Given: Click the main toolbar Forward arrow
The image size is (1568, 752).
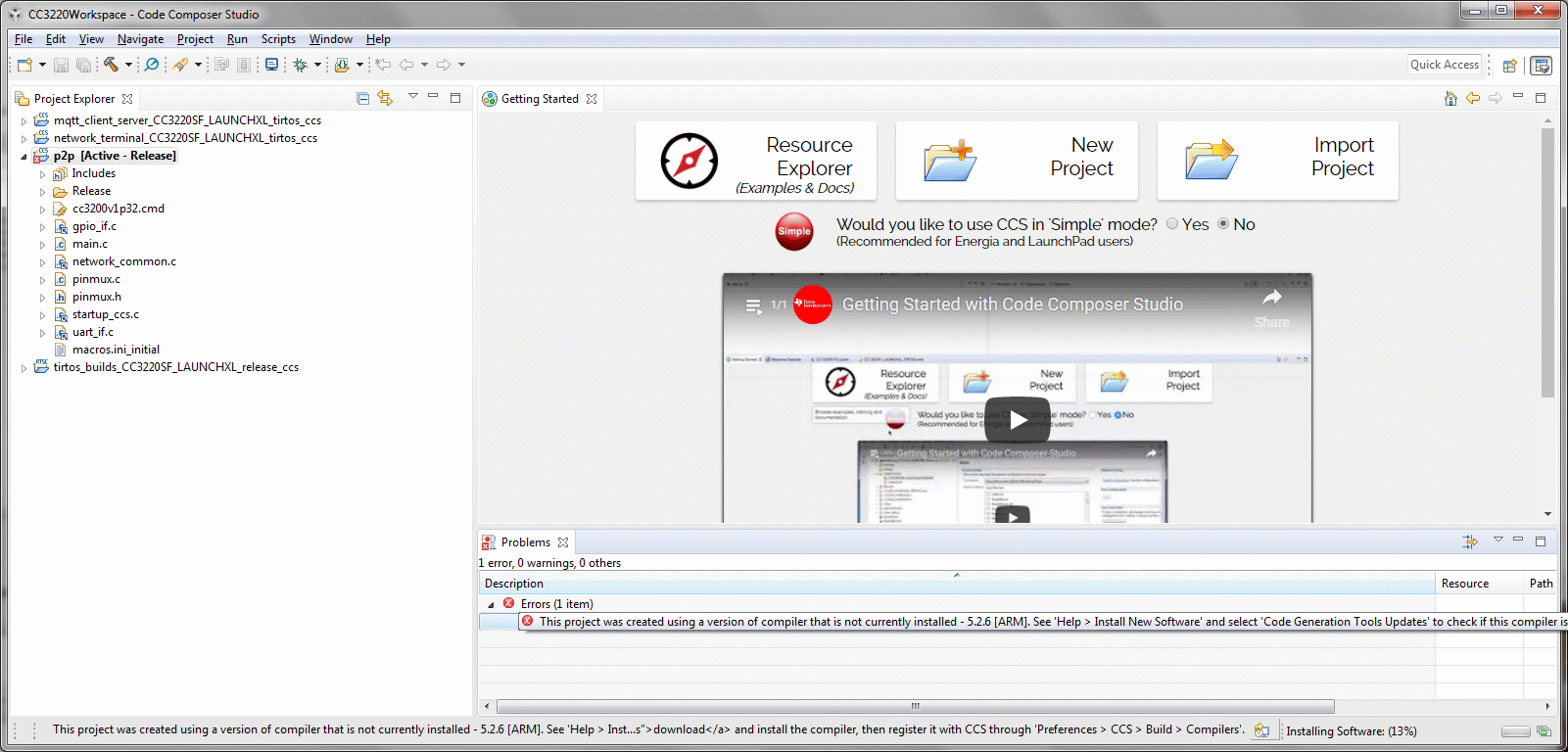Looking at the screenshot, I should [444, 65].
